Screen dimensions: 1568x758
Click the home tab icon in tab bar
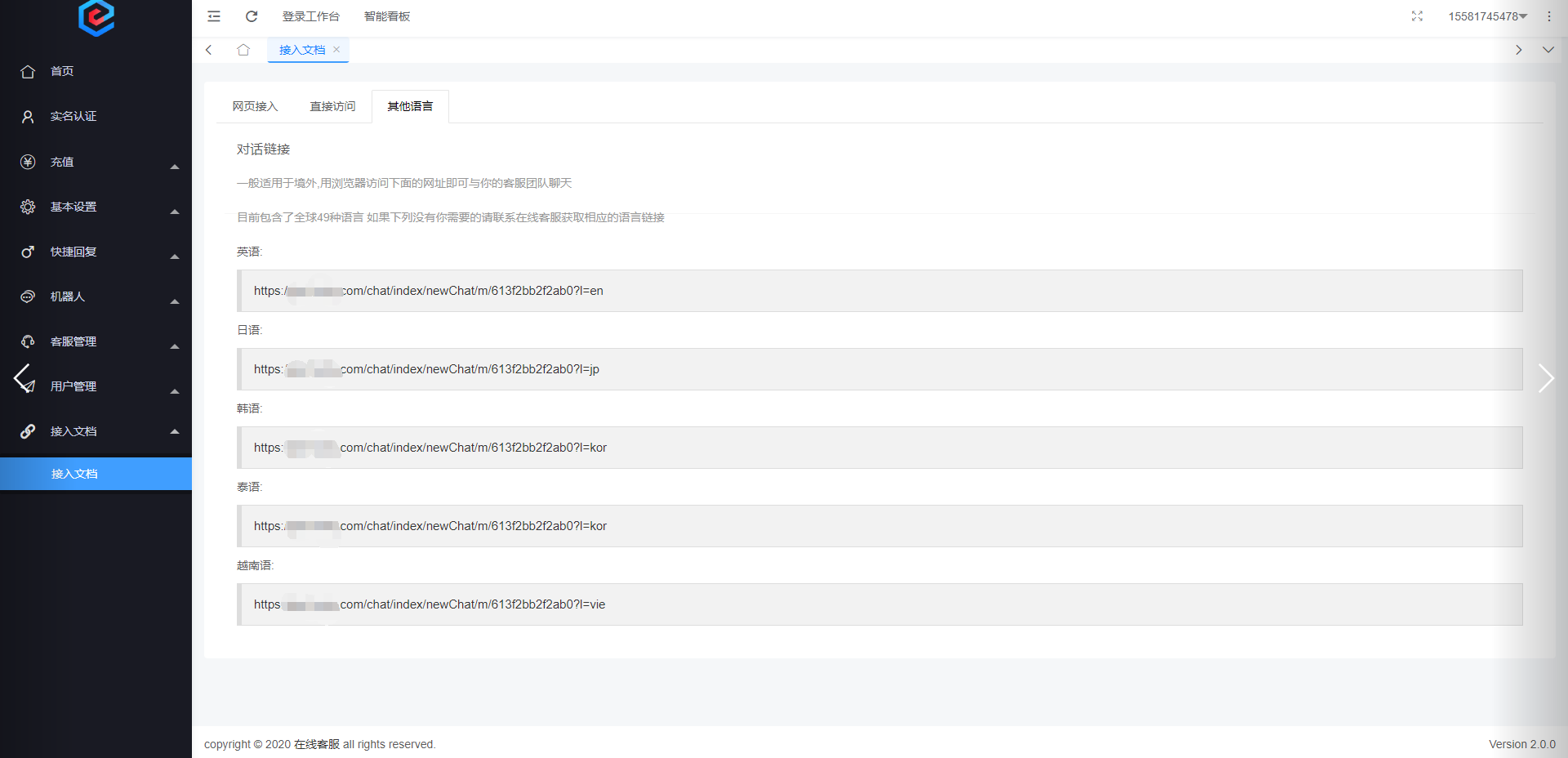pos(243,50)
